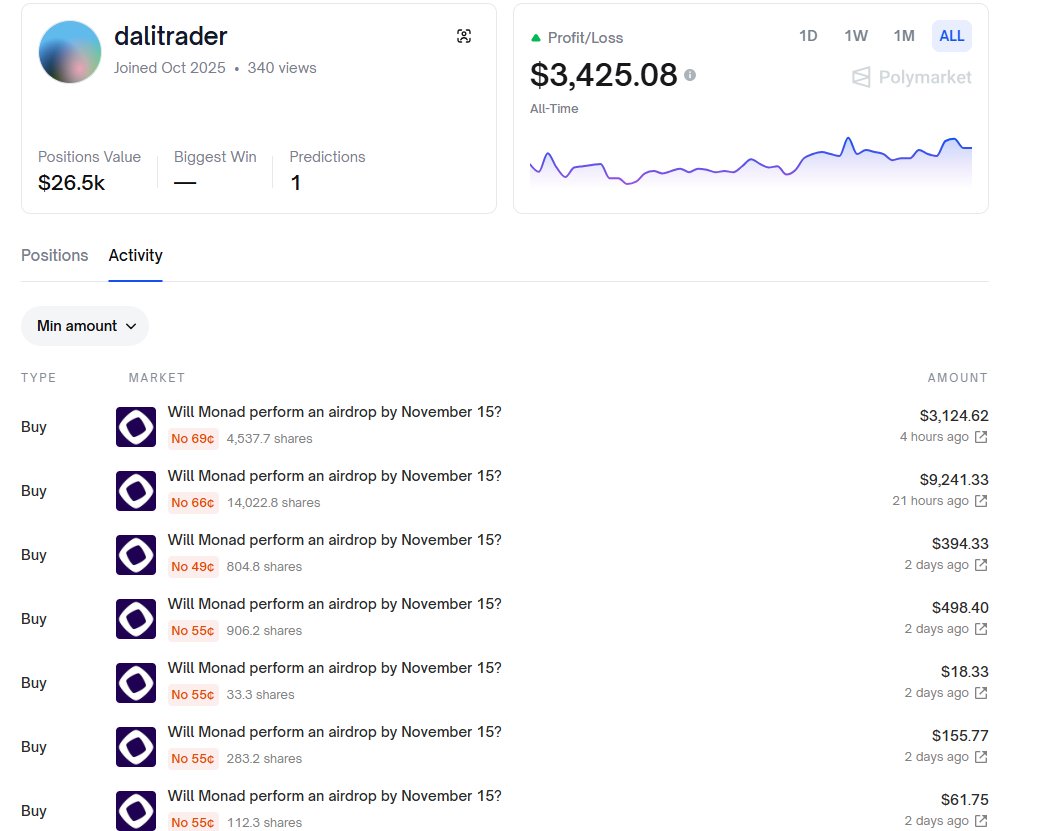The height and width of the screenshot is (831, 1056).
Task: Switch to the Positions tab
Action: [x=55, y=255]
